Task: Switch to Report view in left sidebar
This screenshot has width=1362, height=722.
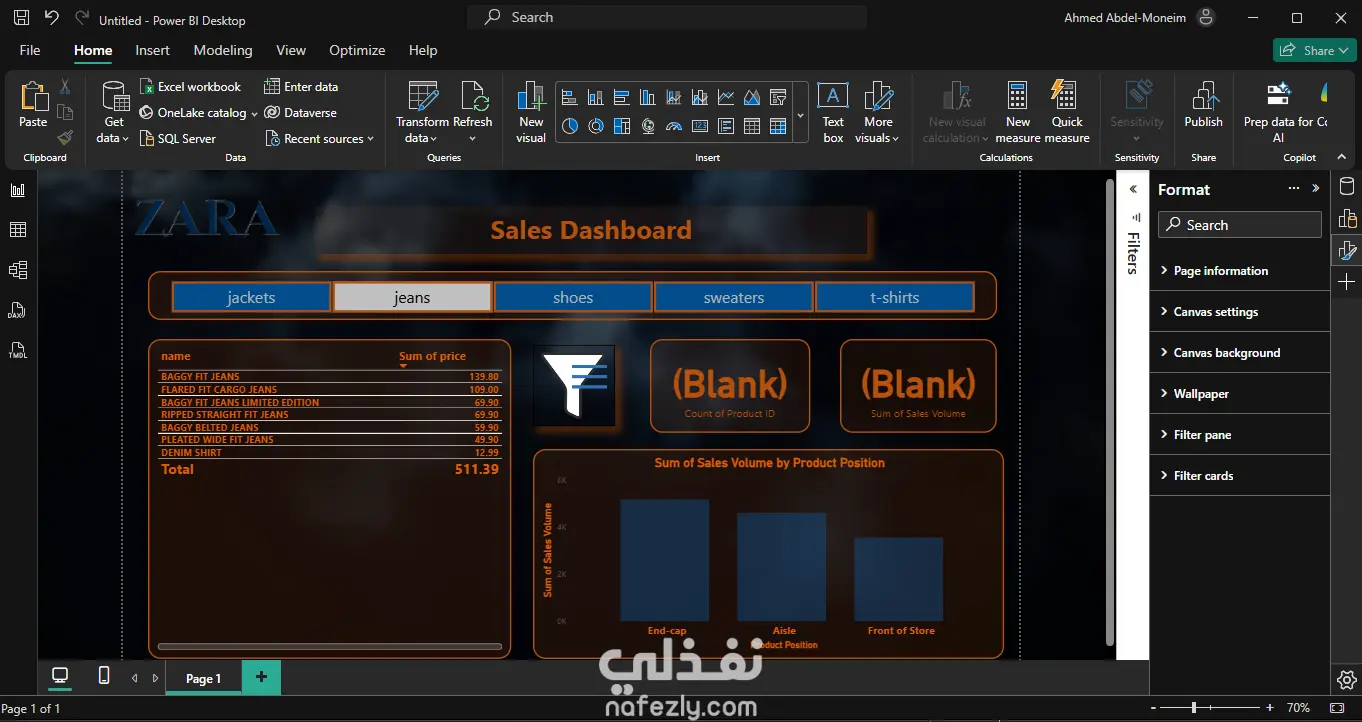Action: (x=18, y=190)
